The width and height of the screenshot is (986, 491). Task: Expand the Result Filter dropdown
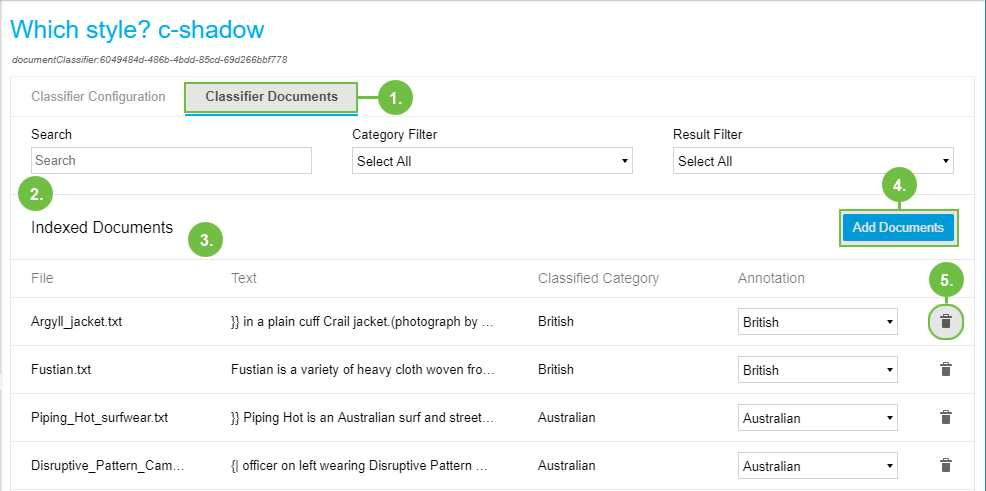813,161
